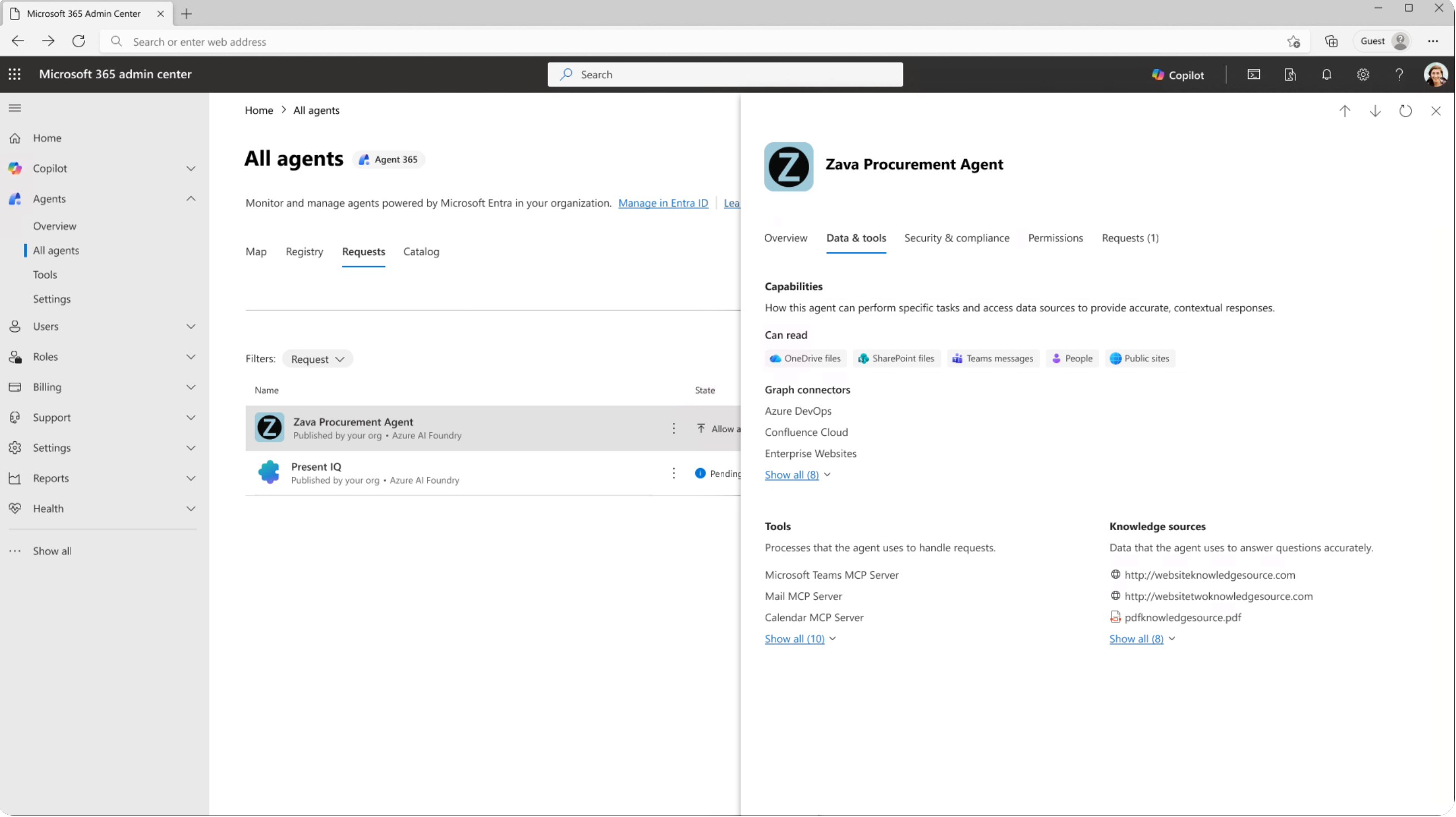Click the Present IQ agent icon
Image resolution: width=1456 pixels, height=817 pixels.
pyautogui.click(x=269, y=472)
